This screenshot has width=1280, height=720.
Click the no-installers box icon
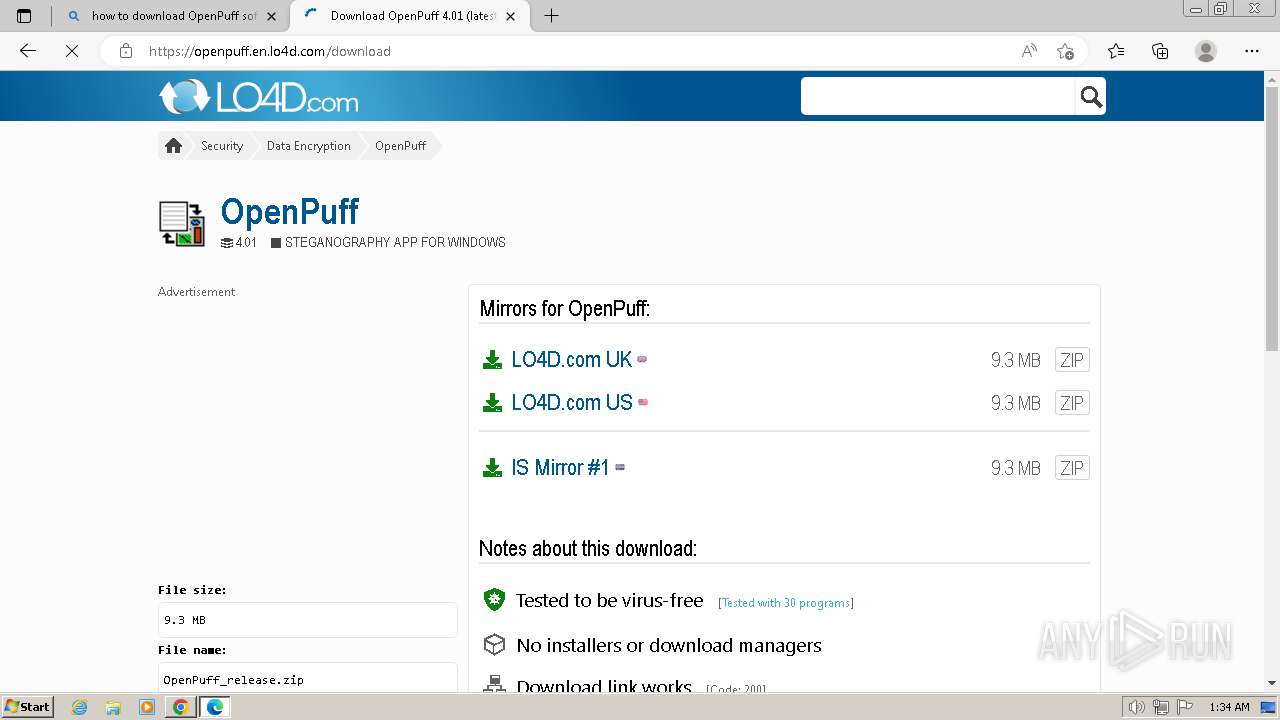pos(494,645)
